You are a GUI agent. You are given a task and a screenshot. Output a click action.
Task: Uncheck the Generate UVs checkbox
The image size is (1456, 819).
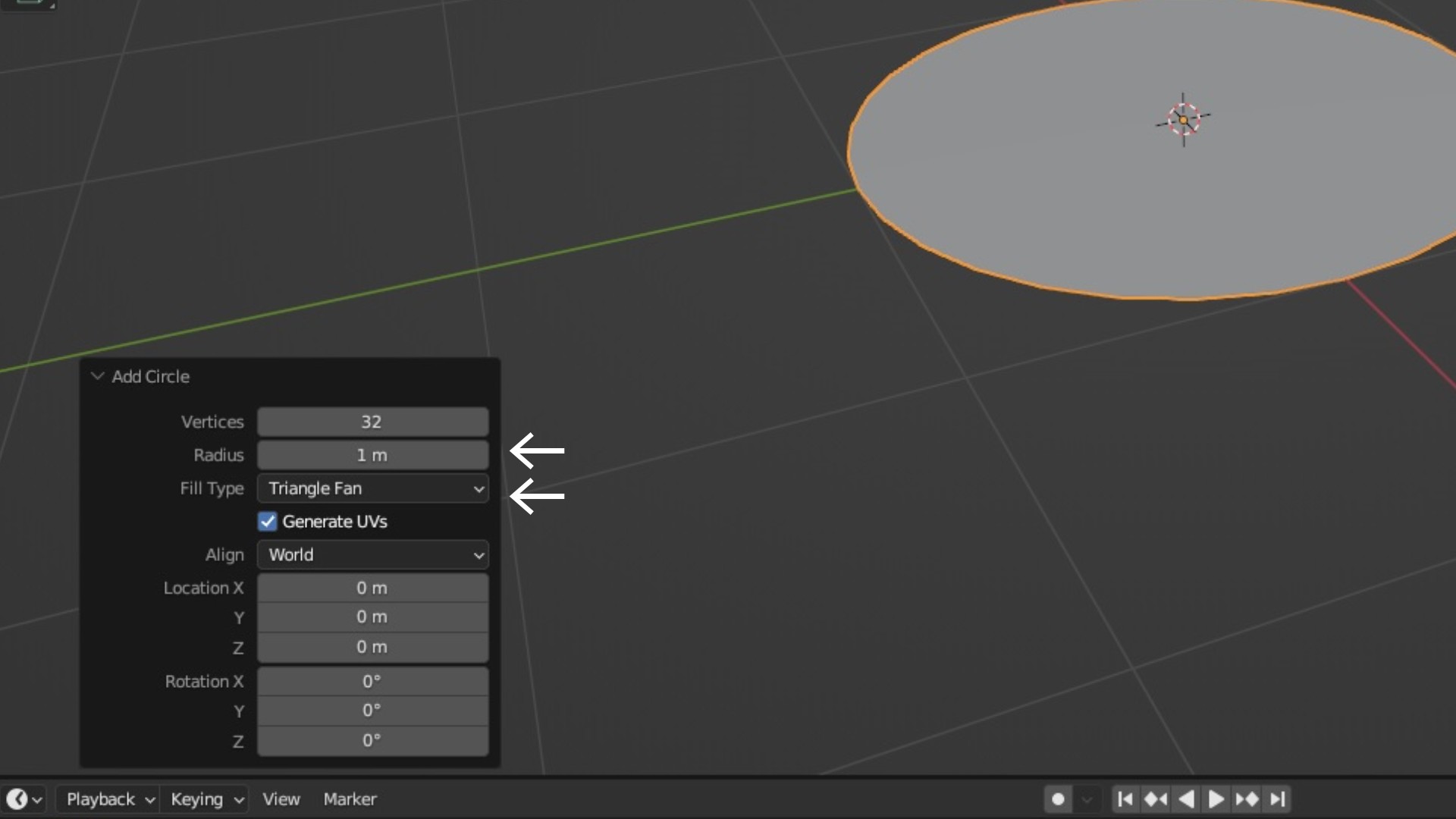[x=268, y=522]
